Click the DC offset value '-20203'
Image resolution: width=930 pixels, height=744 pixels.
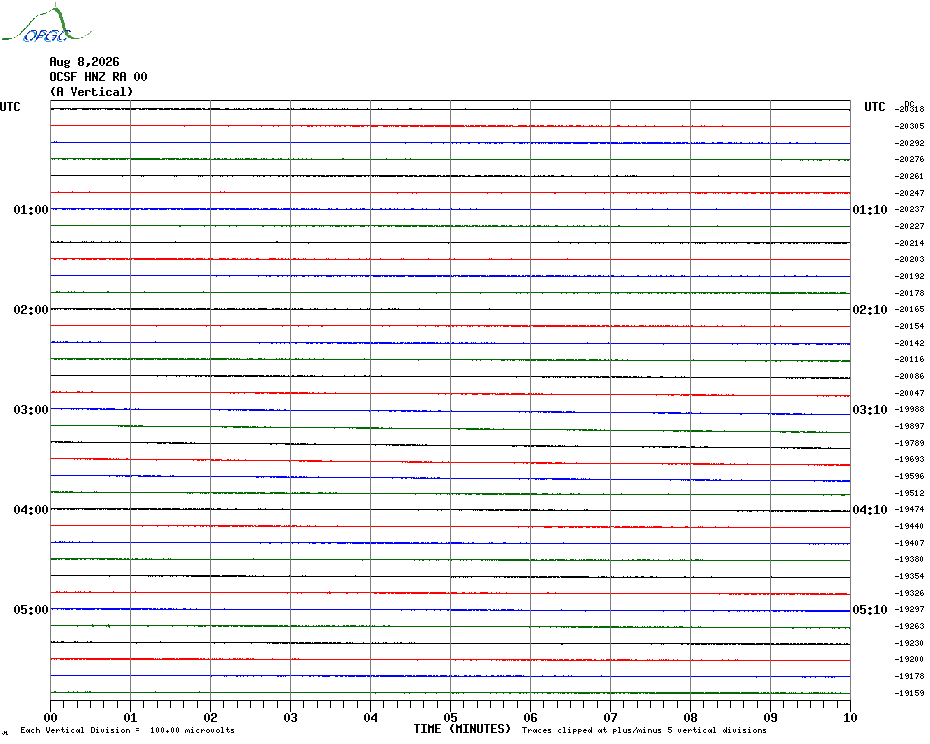tap(909, 259)
